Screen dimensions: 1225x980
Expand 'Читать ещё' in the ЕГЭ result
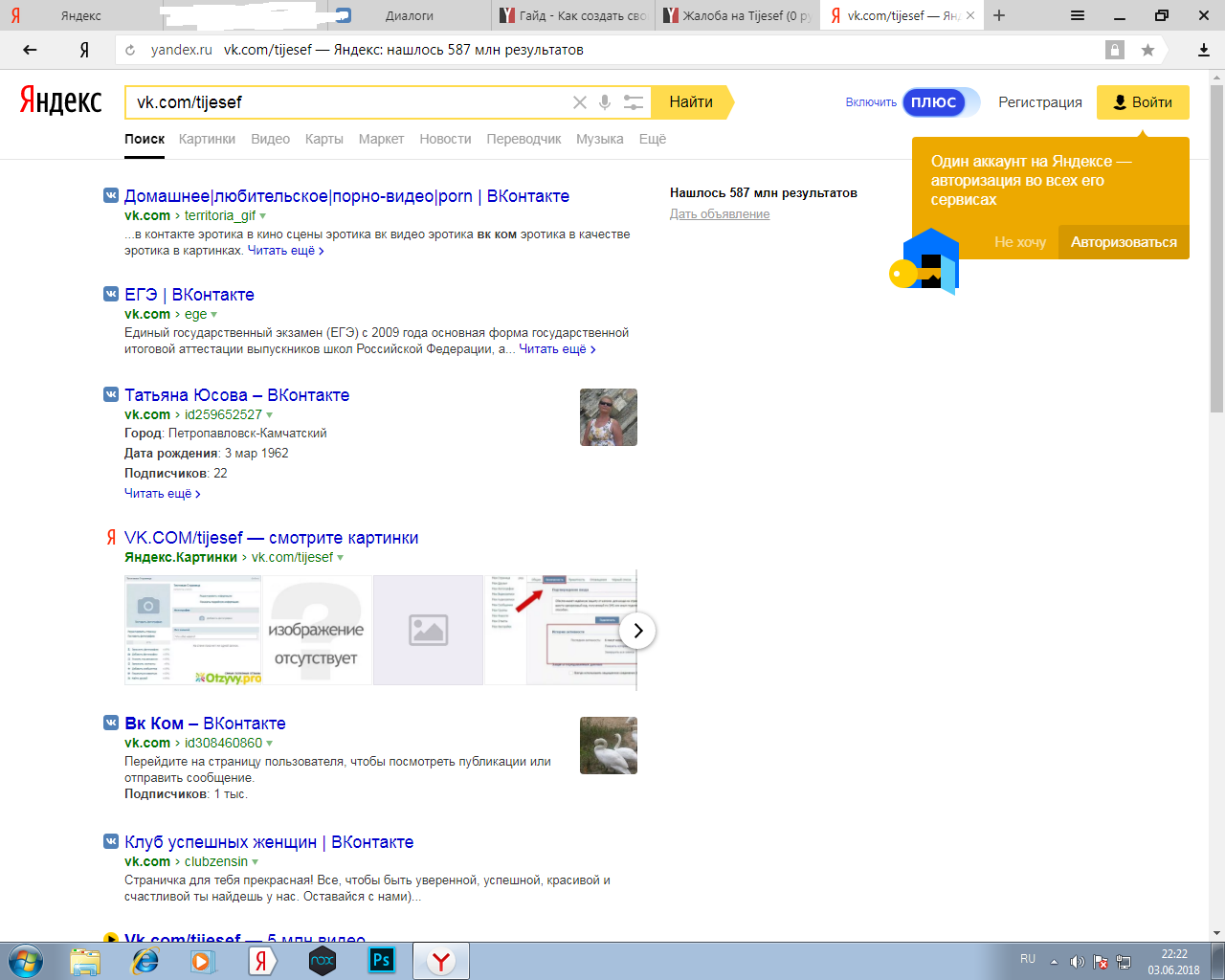click(x=557, y=349)
